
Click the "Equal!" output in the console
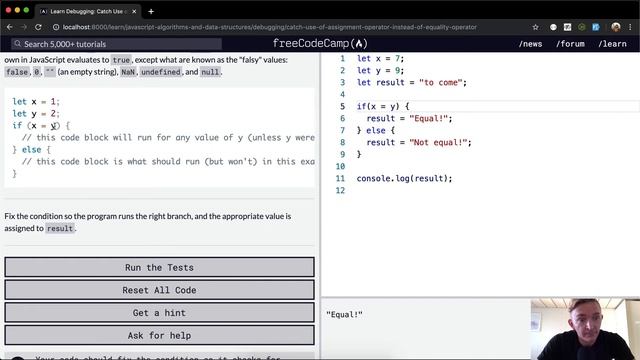click(344, 314)
